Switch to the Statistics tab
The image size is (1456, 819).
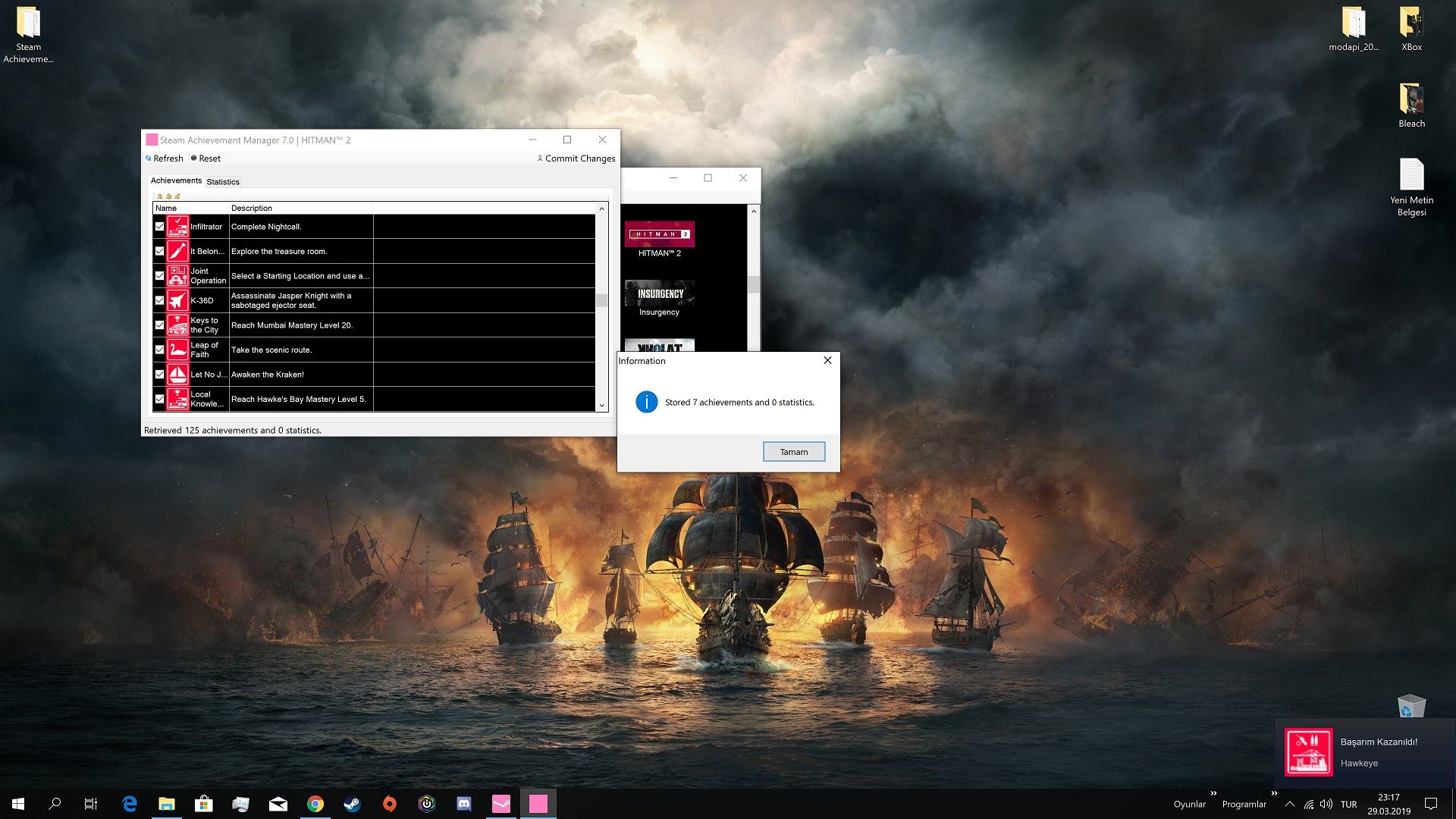point(223,182)
